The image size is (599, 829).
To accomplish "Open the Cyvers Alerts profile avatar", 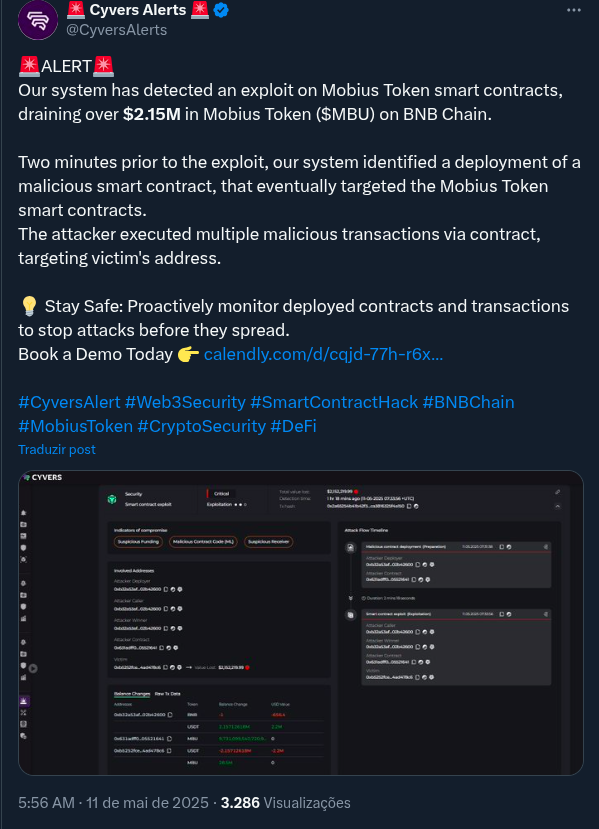I will pyautogui.click(x=38, y=20).
